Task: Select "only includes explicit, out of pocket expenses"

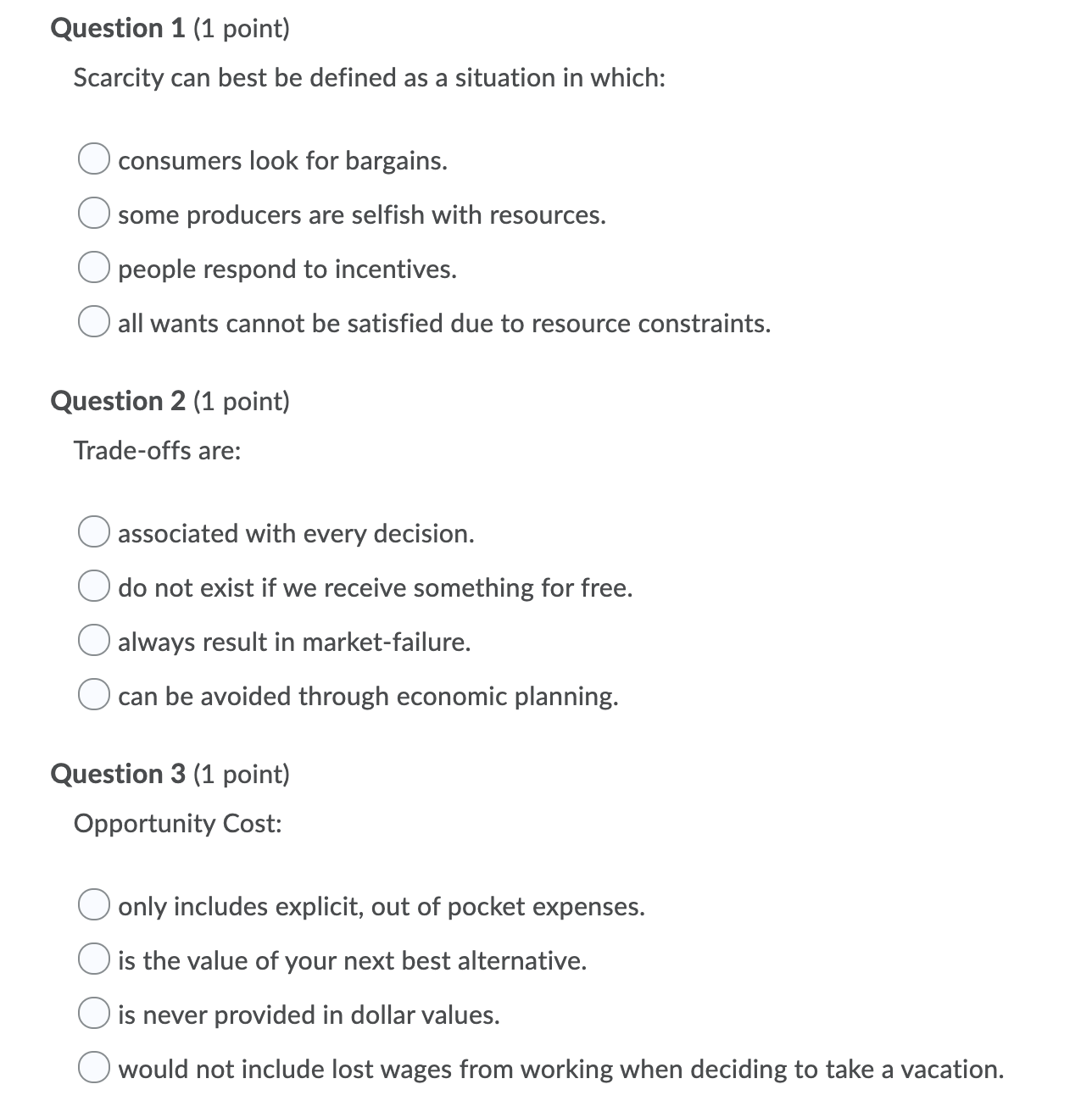Action: [x=95, y=904]
